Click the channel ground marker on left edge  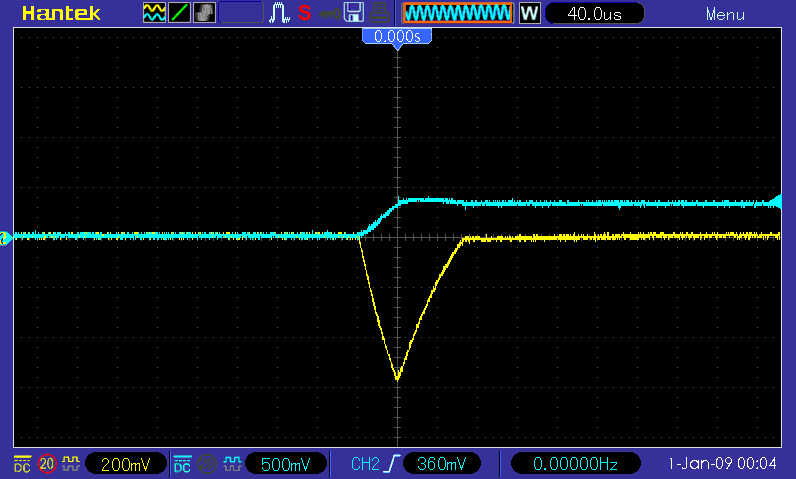pyautogui.click(x=6, y=238)
